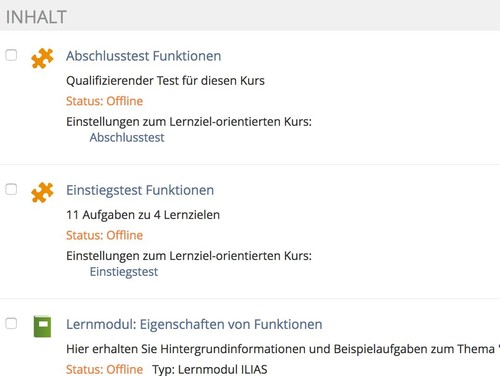This screenshot has width=500, height=376.
Task: Click the text 11 Aufgaben zu 4 Lernzielen
Action: (143, 215)
